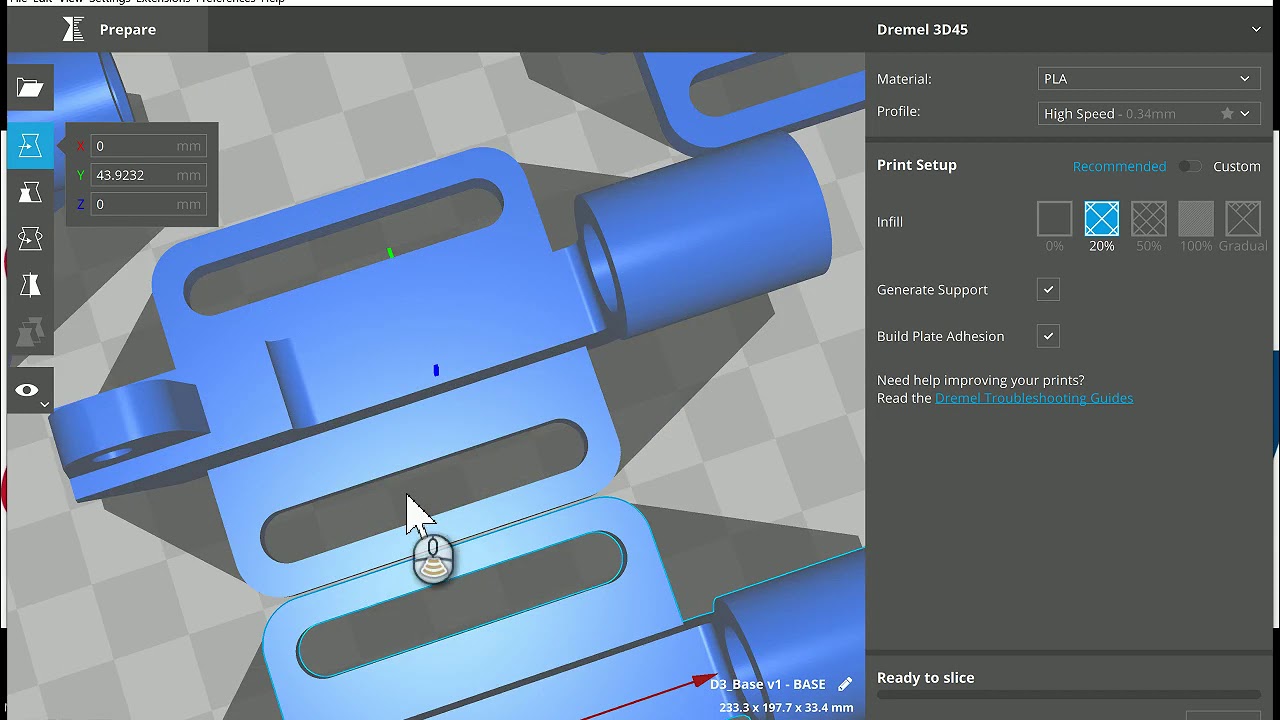Click the pencil icon beside D3_Base v1 - BASE
1280x720 pixels.
click(845, 684)
